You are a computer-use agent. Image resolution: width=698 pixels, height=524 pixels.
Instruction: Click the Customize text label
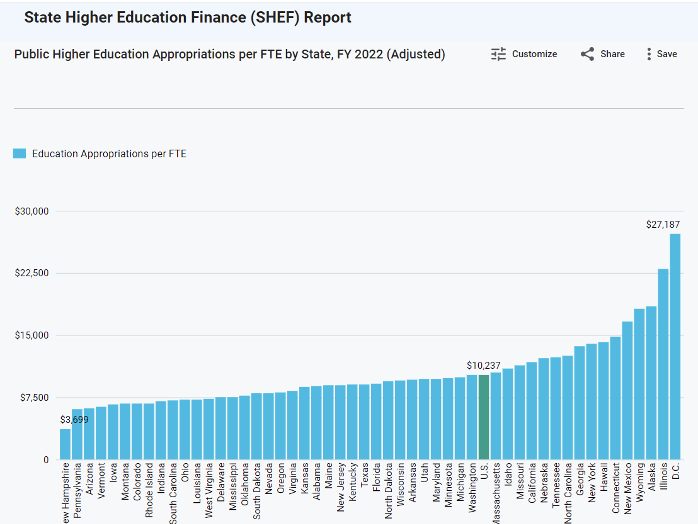[534, 54]
